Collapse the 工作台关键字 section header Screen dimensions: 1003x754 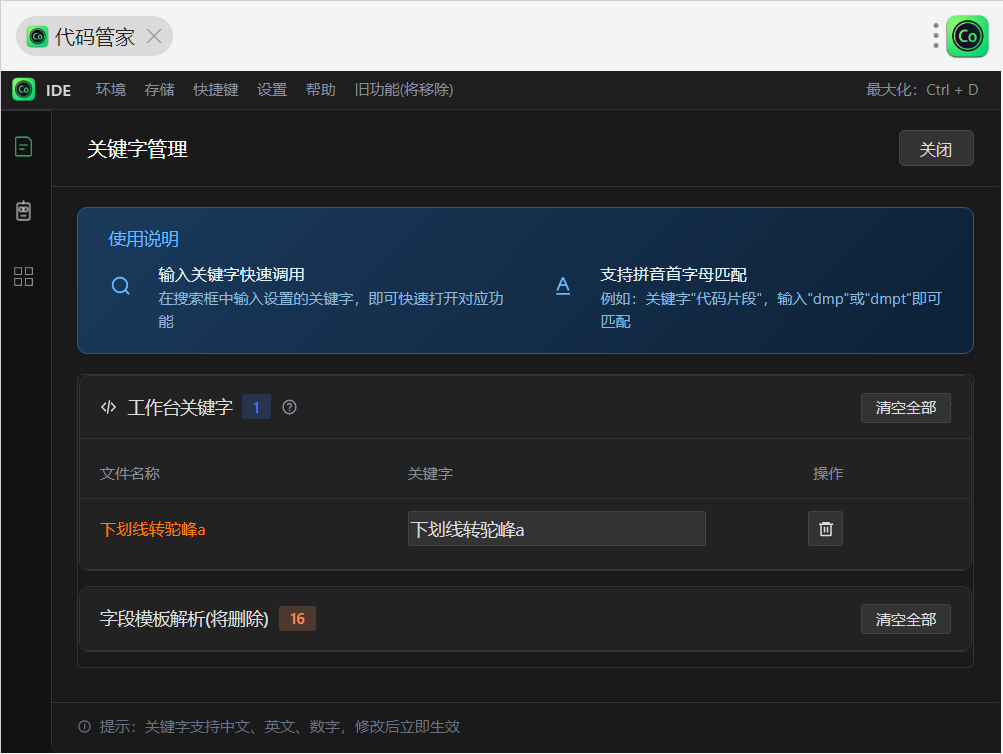180,407
